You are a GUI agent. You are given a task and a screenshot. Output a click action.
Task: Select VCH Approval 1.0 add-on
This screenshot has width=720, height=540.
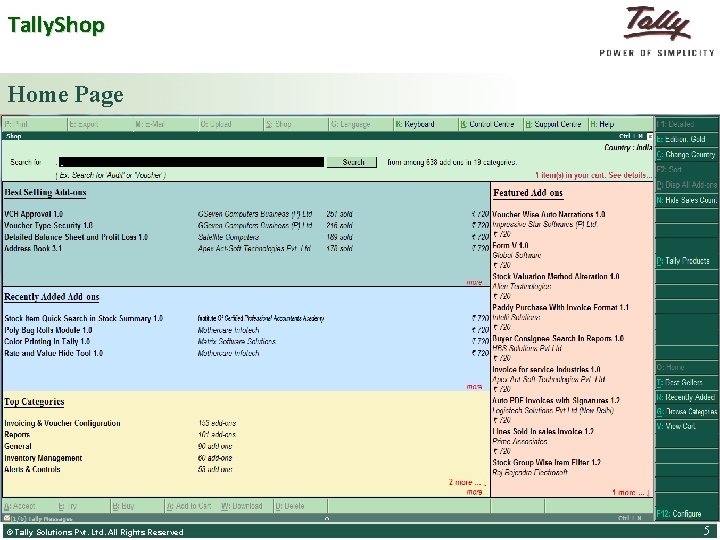coord(34,214)
